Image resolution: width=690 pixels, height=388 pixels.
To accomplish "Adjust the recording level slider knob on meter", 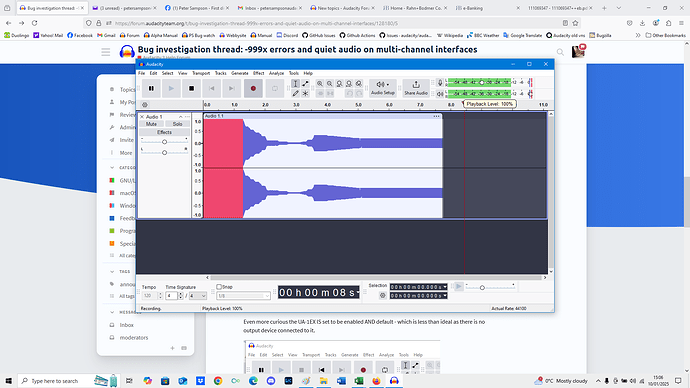I will point(481,82).
